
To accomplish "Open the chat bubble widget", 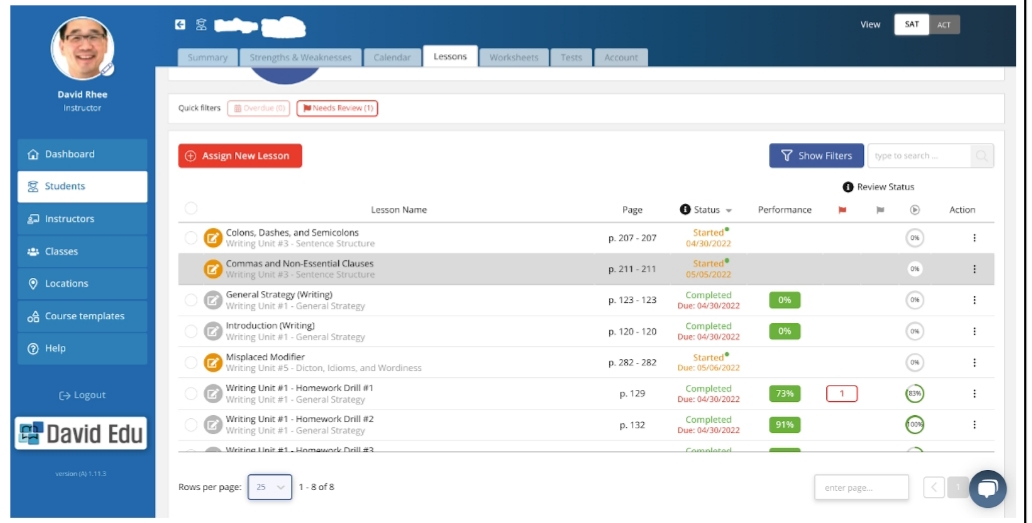I will coord(987,488).
